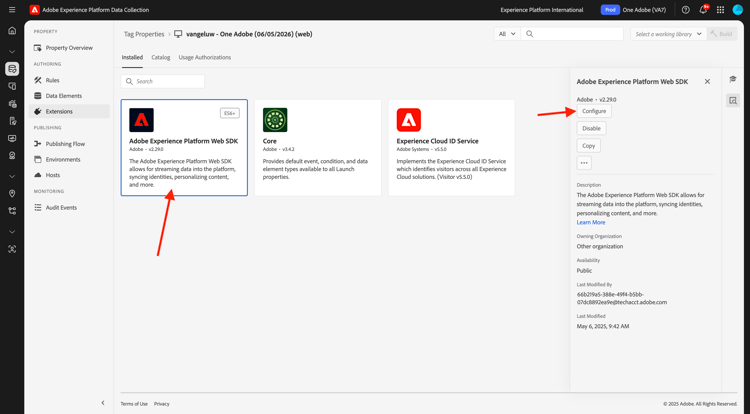The width and height of the screenshot is (750, 414).
Task: Click the Configure button
Action: point(594,111)
